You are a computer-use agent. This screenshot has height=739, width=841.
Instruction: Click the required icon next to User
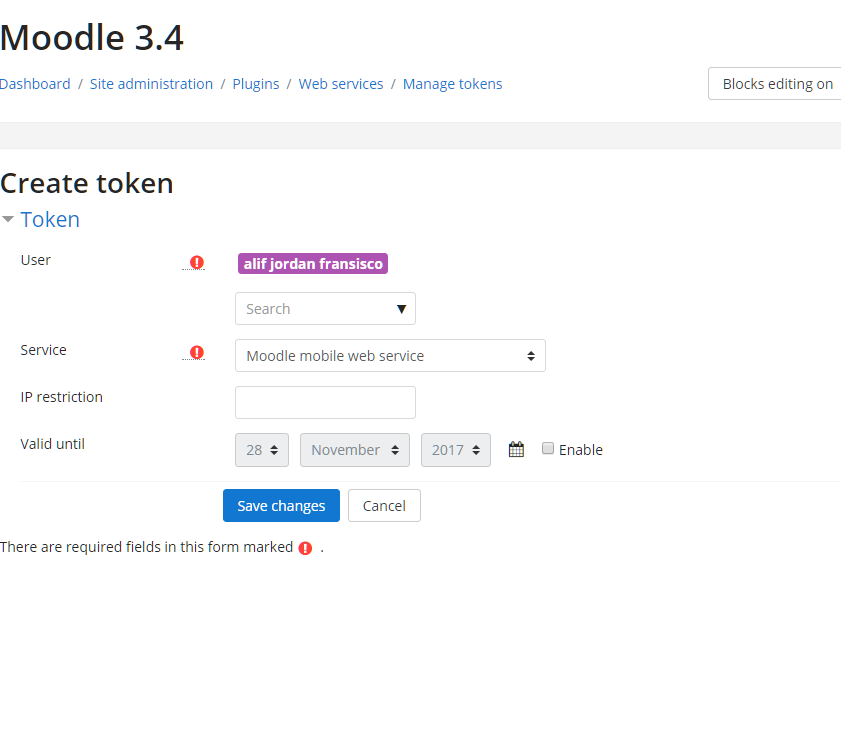coord(197,262)
